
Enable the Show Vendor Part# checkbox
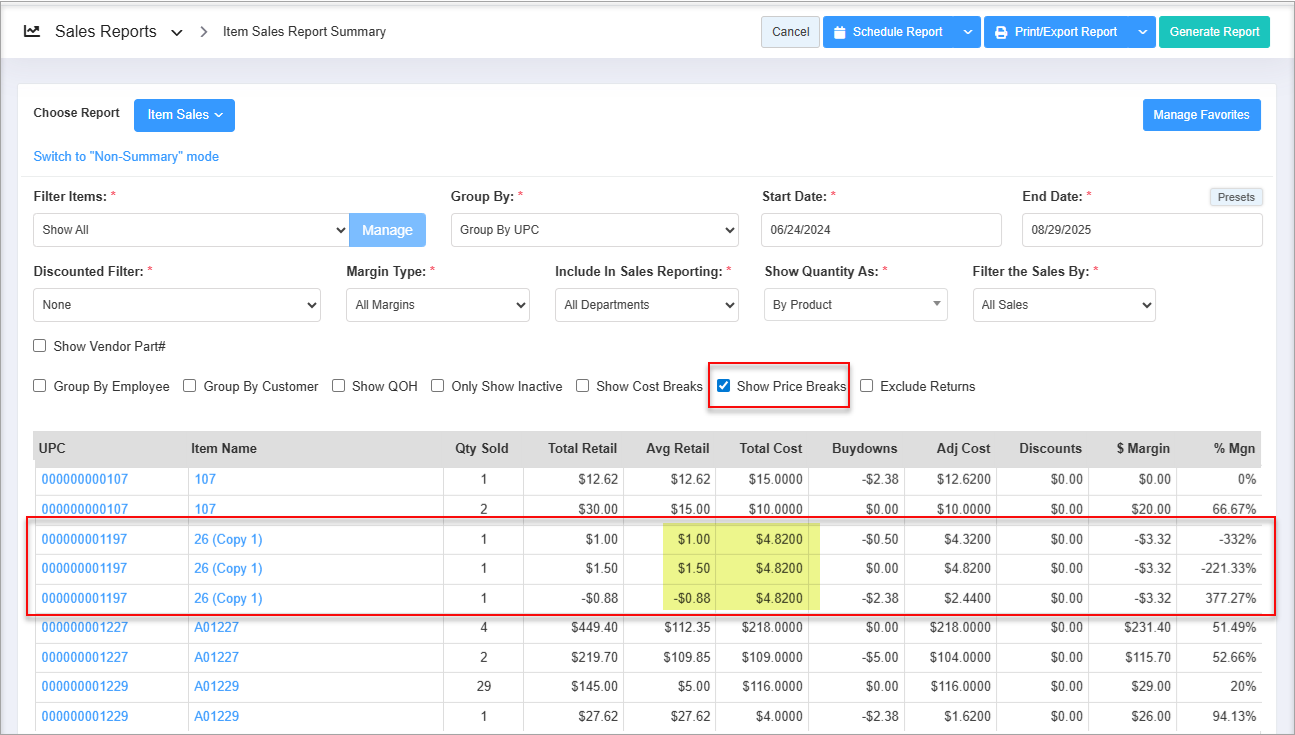pos(40,346)
